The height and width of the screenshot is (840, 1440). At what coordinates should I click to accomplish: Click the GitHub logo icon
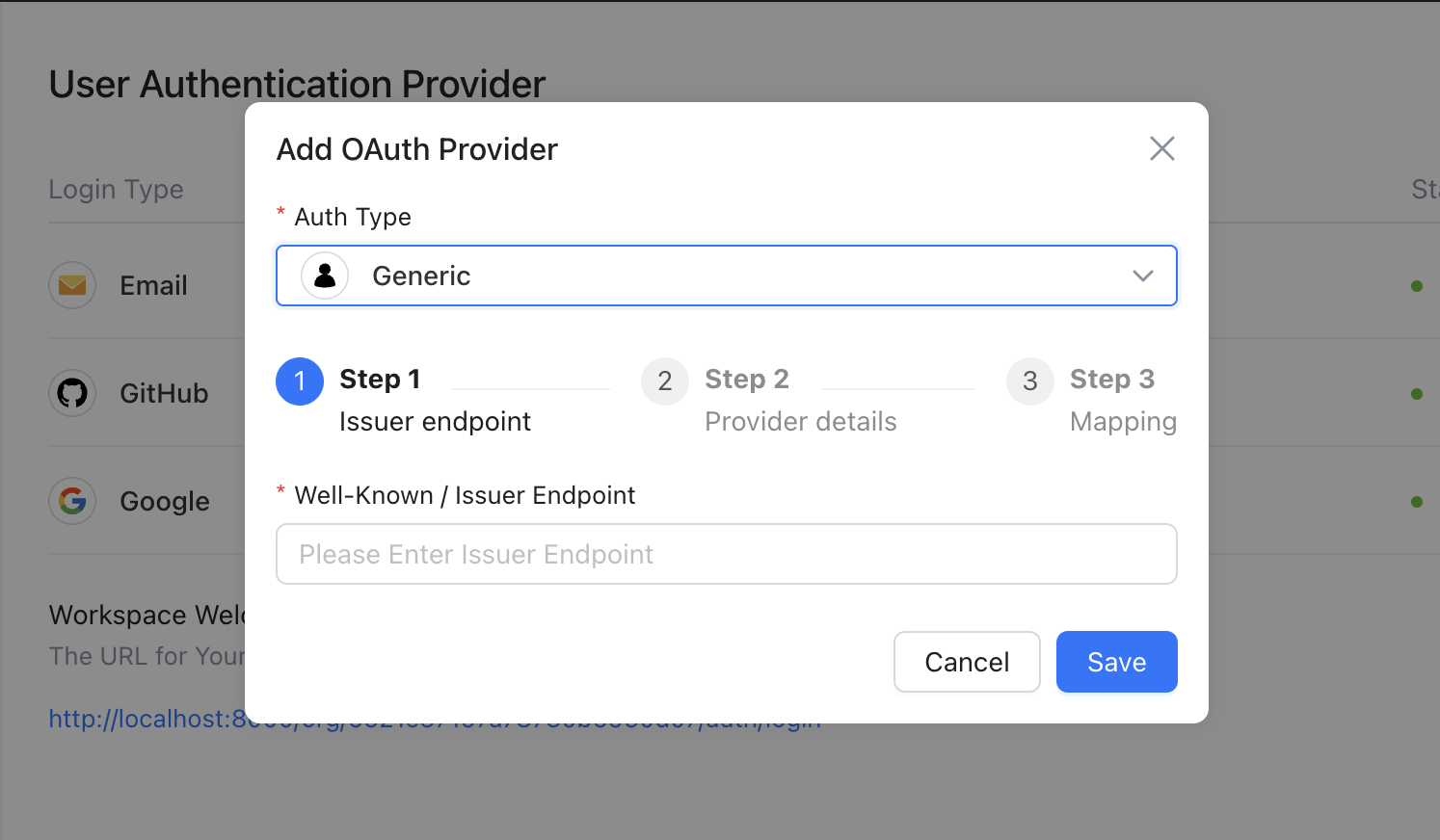(x=72, y=393)
